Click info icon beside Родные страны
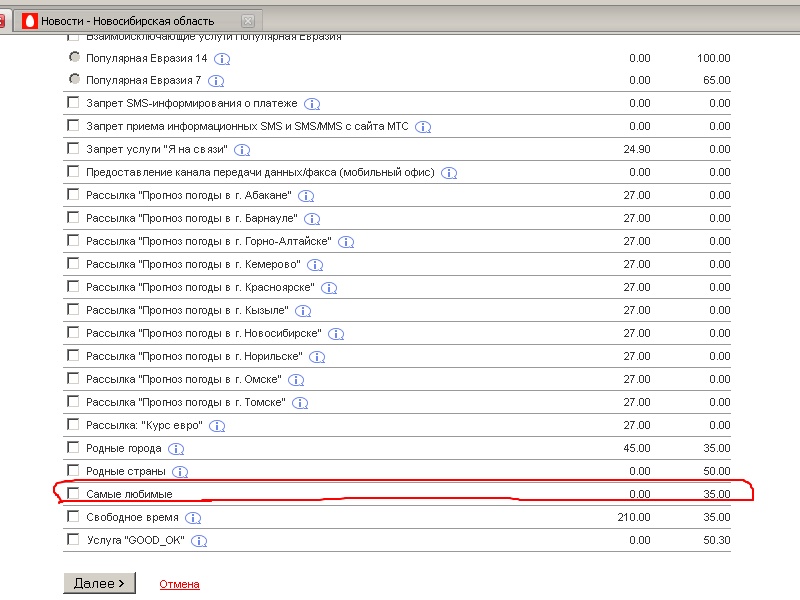This screenshot has height=600, width=800. (180, 472)
